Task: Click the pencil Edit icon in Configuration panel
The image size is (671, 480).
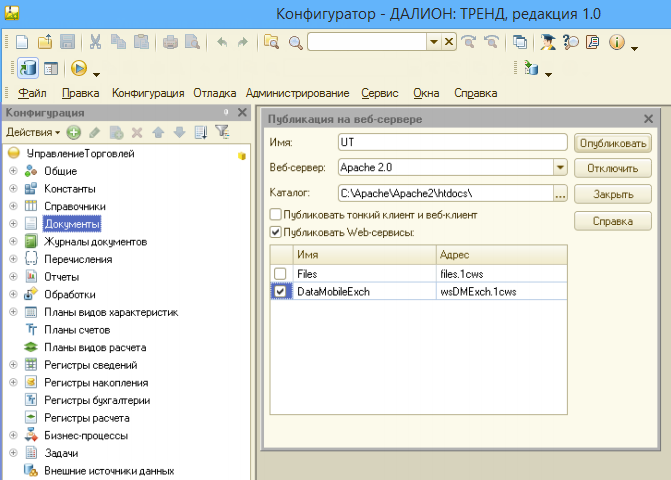Action: click(94, 133)
